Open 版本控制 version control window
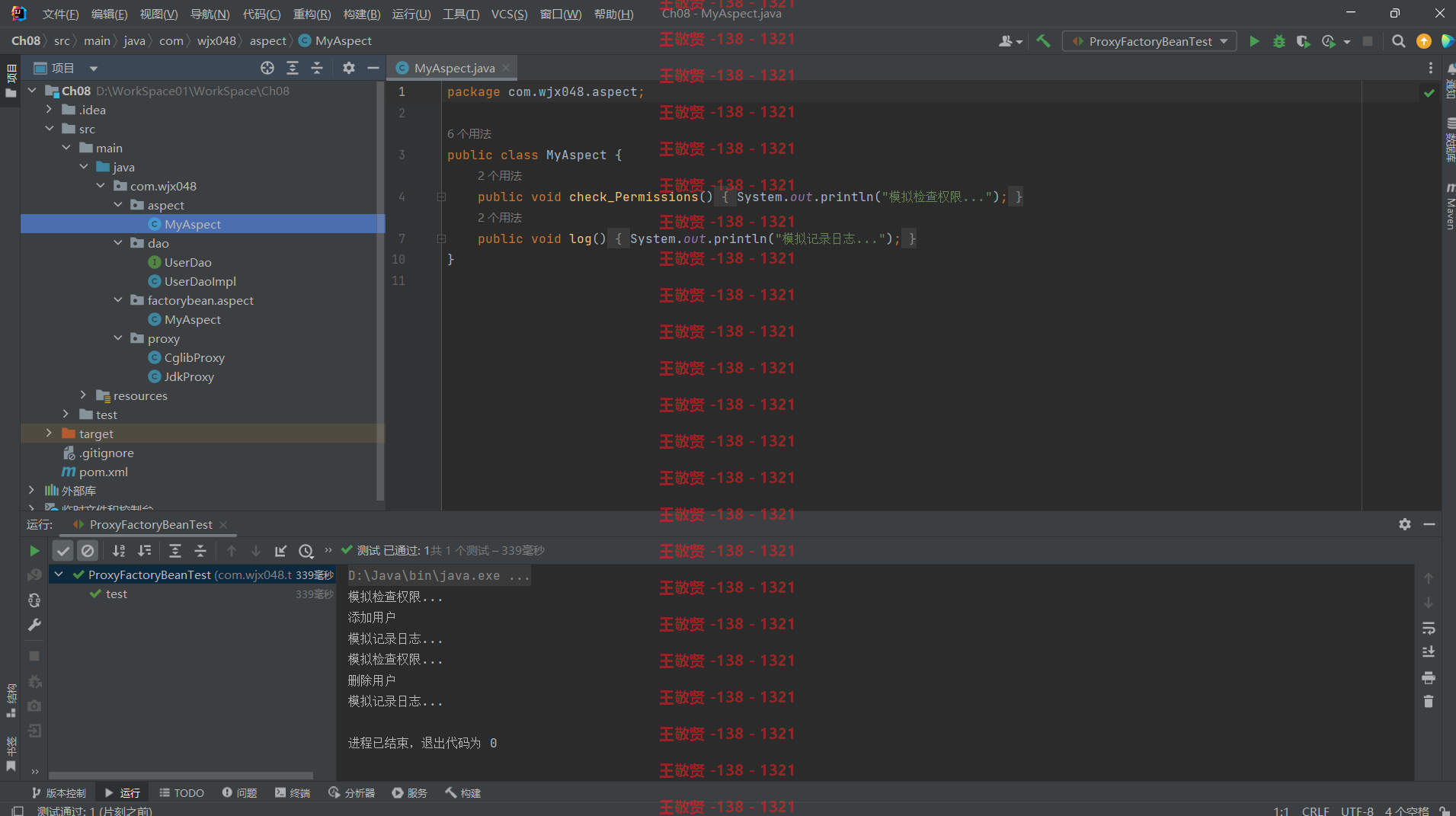This screenshot has height=816, width=1456. [x=59, y=792]
